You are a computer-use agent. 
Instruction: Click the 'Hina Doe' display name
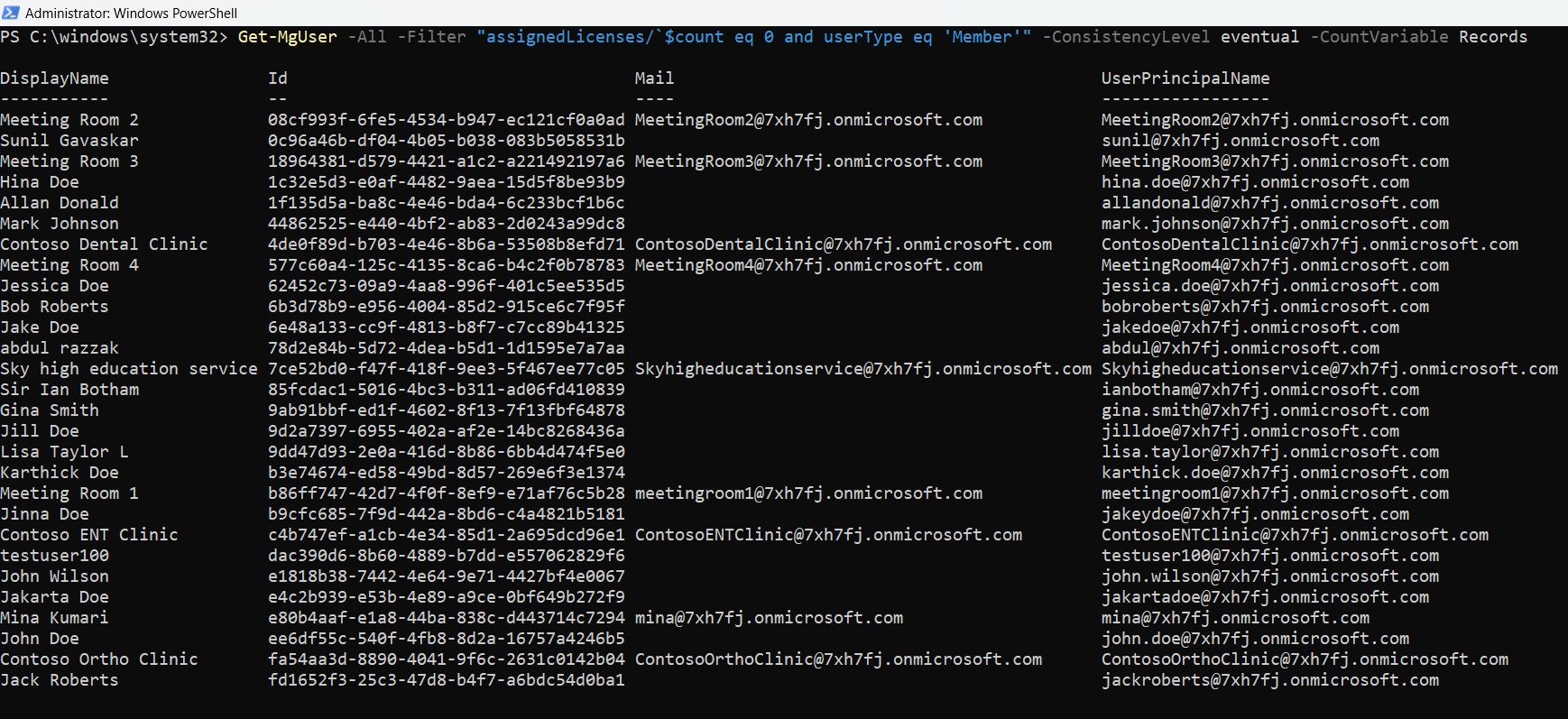[40, 182]
